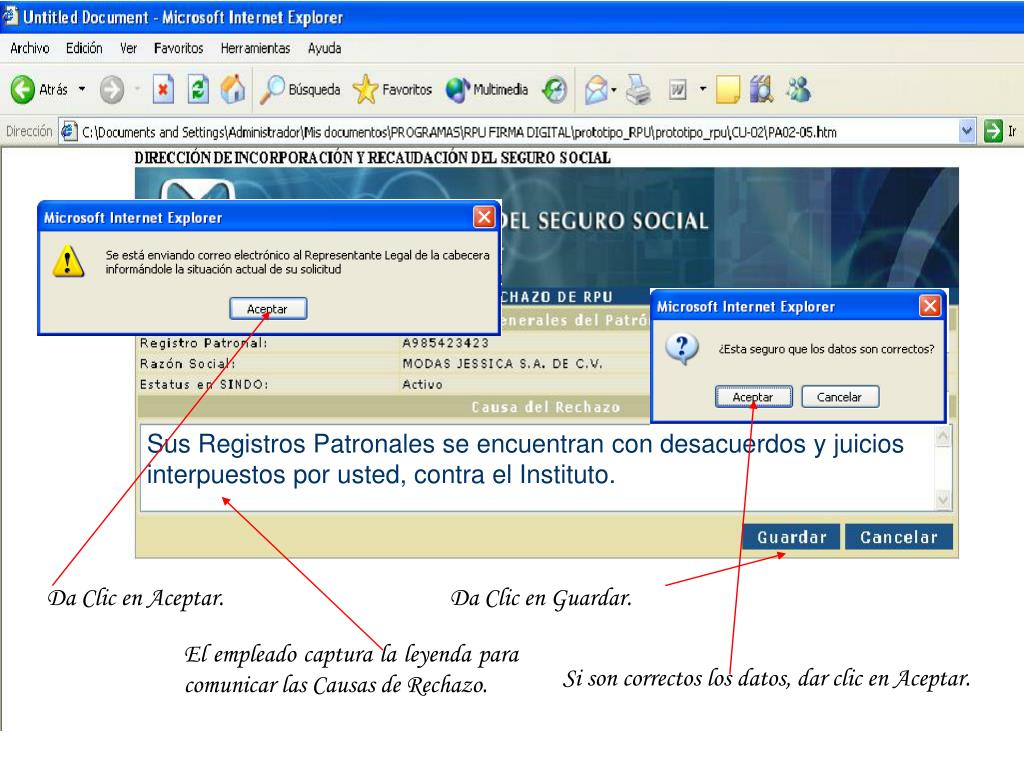Click the text area scroll down arrow

[x=943, y=500]
